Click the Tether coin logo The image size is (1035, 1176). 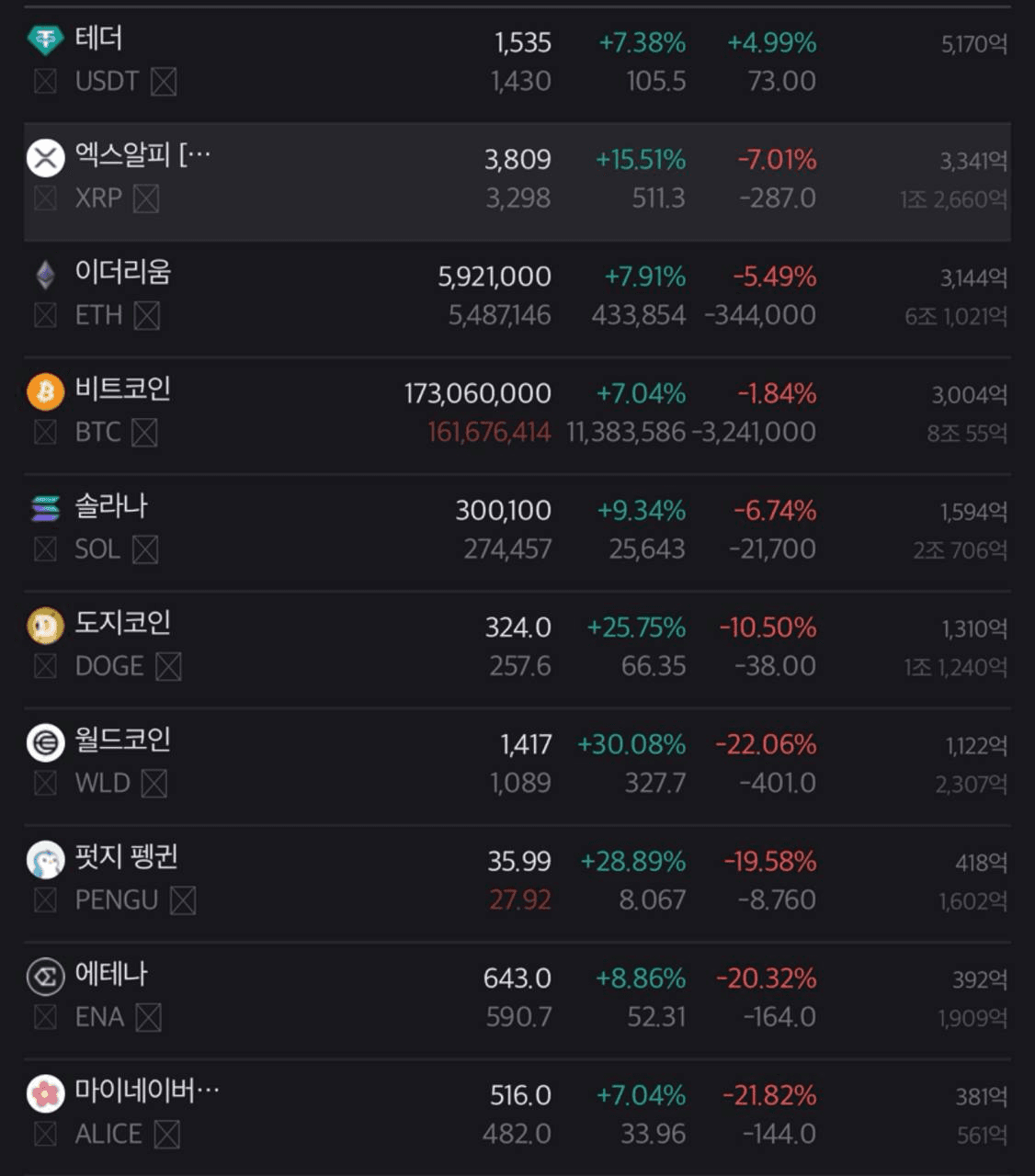[44, 40]
